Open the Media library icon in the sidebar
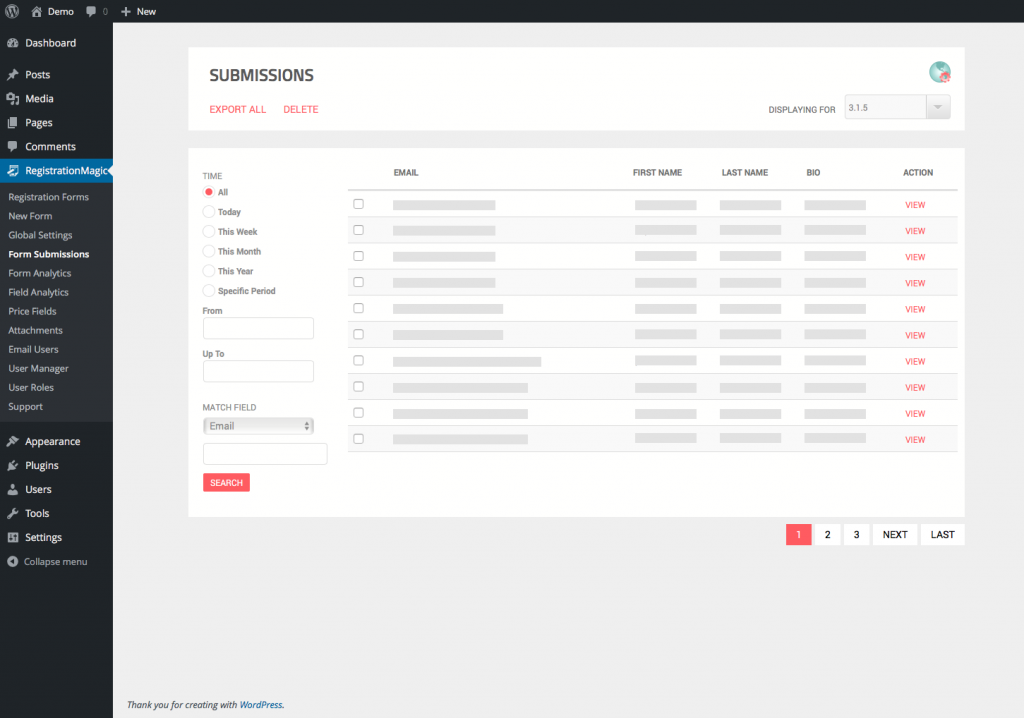 pyautogui.click(x=14, y=96)
